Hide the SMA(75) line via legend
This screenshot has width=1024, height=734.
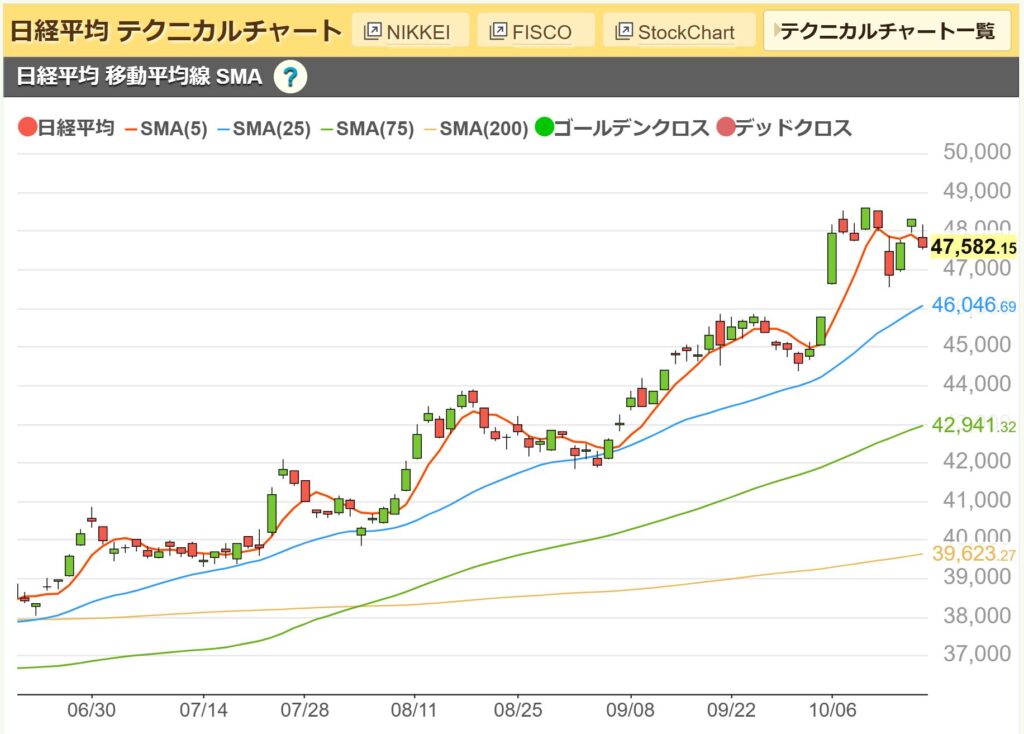pos(367,128)
